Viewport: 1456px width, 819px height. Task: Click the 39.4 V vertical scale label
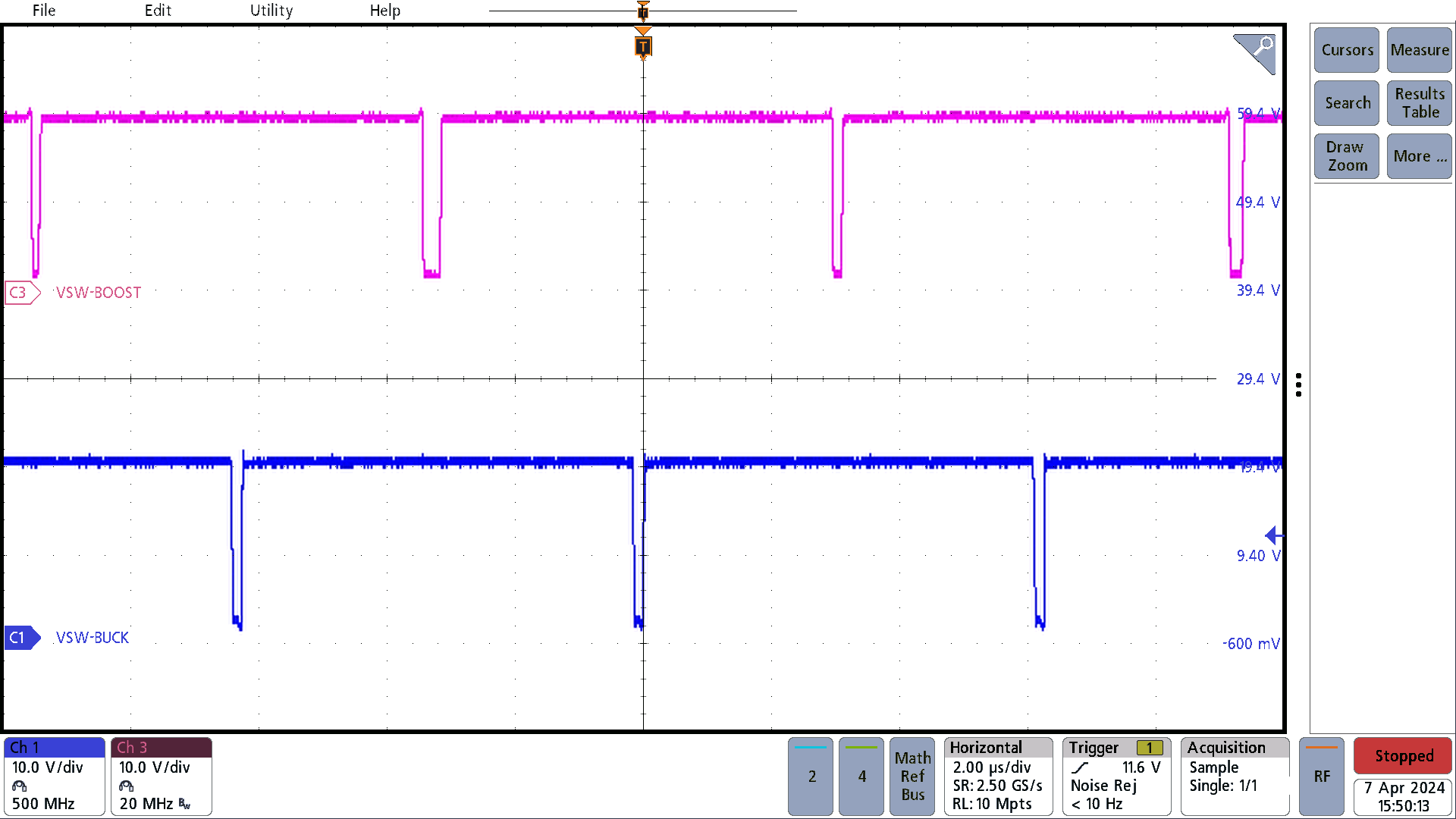[x=1258, y=290]
